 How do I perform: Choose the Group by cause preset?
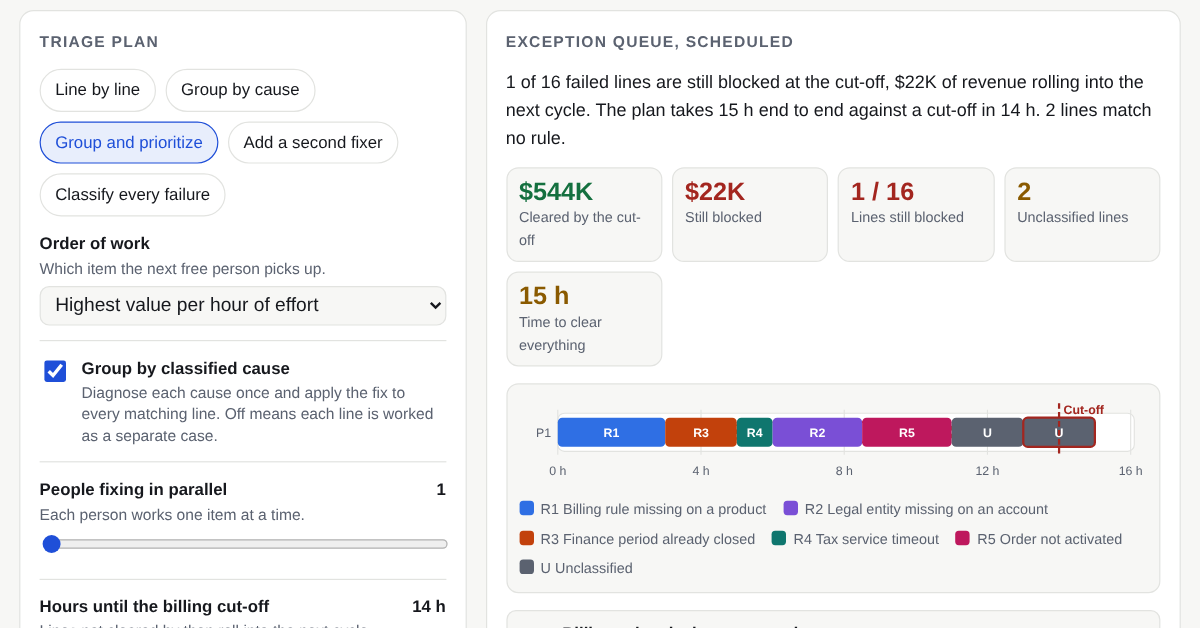(x=240, y=90)
